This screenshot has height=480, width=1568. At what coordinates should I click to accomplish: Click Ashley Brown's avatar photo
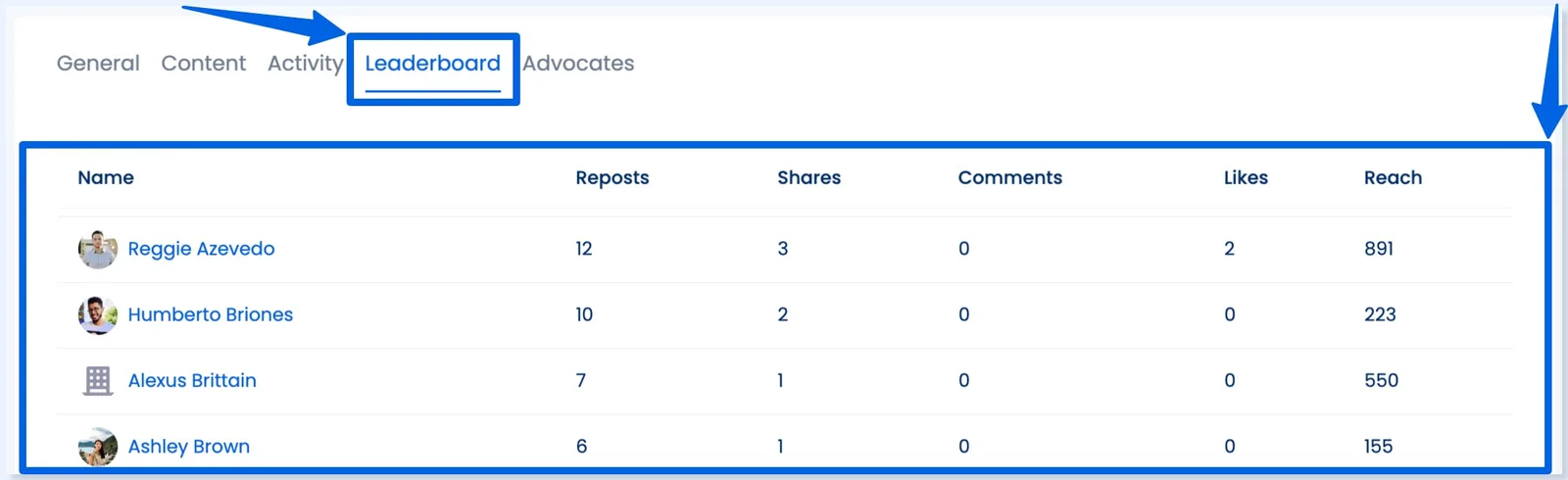tap(98, 447)
